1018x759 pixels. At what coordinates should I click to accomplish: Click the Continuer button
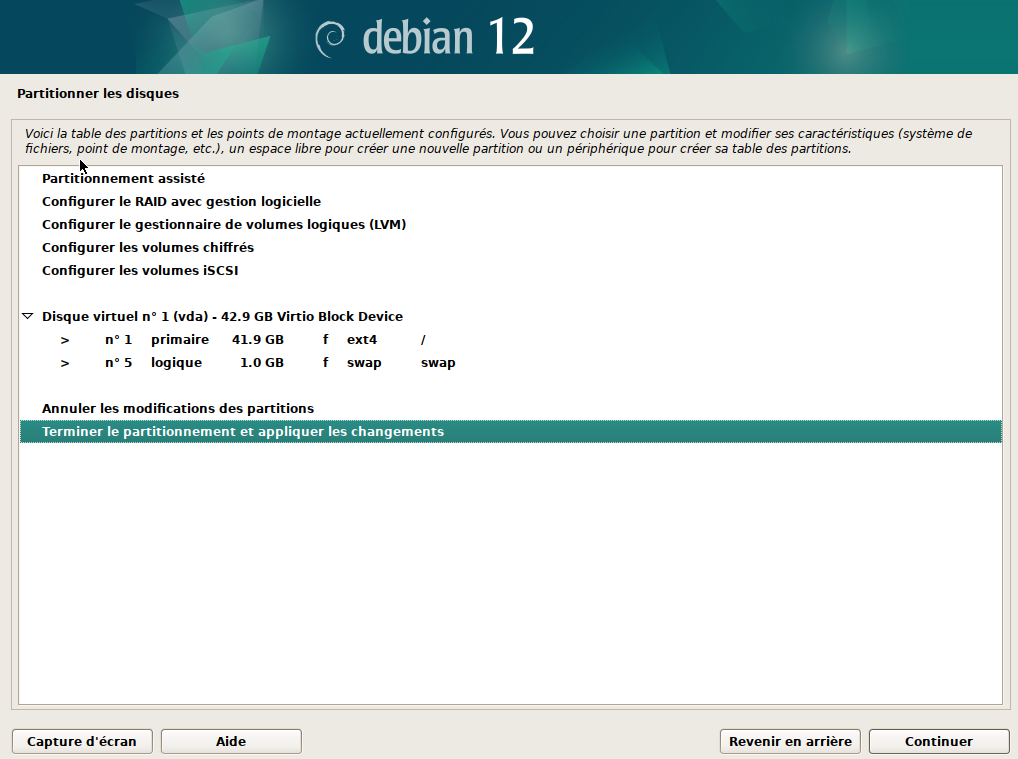pos(939,741)
